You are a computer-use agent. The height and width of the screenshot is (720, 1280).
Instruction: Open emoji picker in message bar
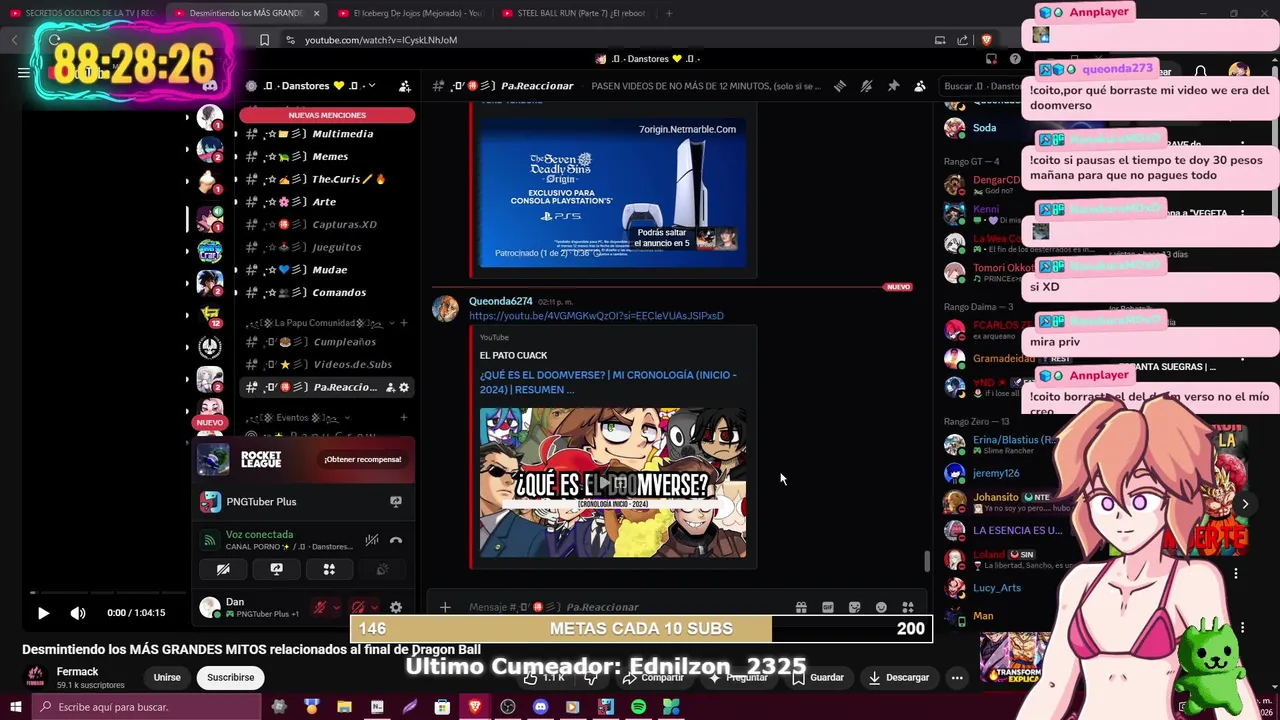[881, 607]
